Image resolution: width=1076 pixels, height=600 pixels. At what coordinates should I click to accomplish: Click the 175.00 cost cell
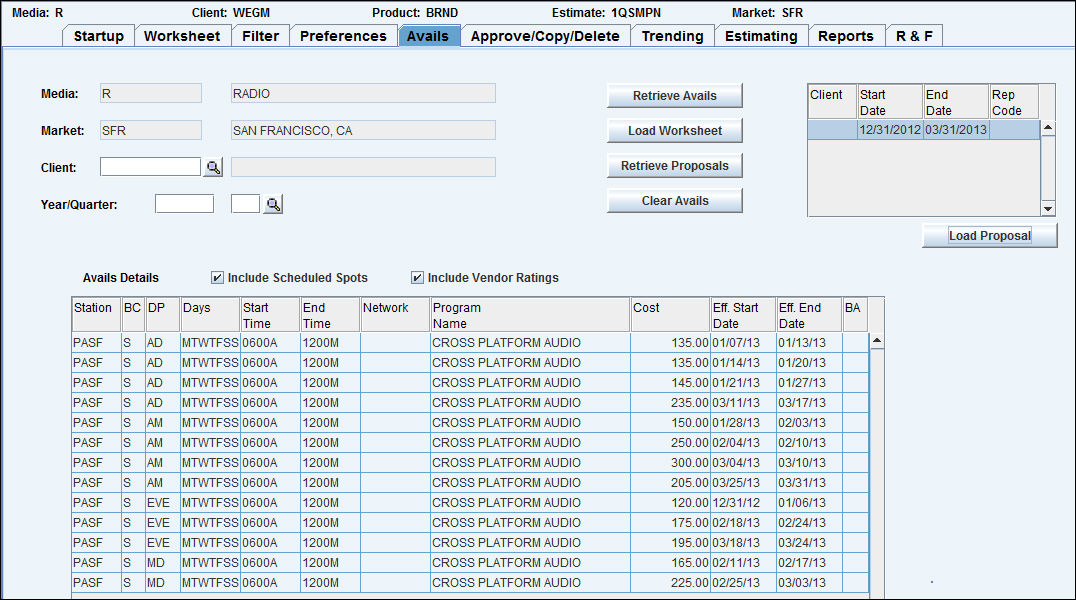pyautogui.click(x=670, y=522)
